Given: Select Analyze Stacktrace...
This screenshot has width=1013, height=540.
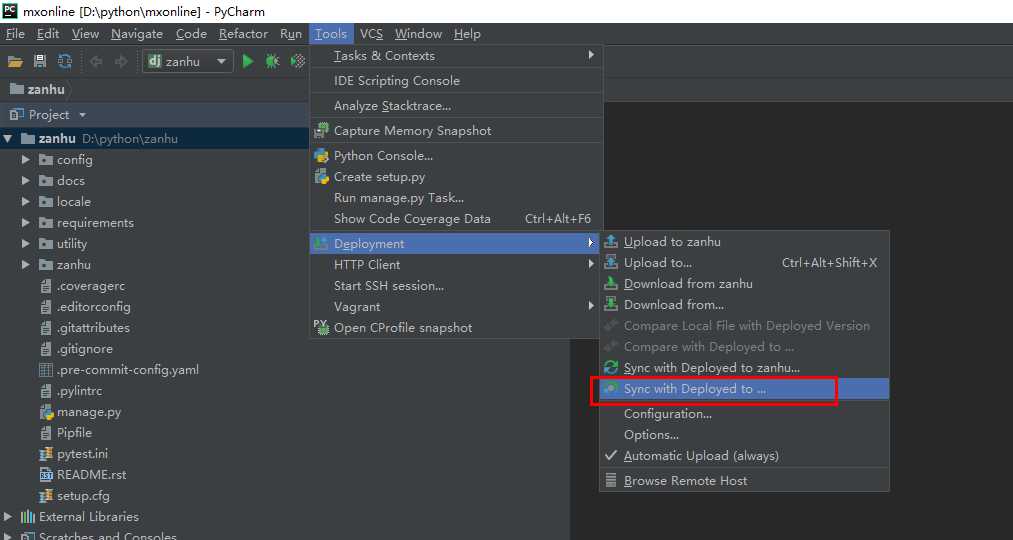Looking at the screenshot, I should tap(456, 106).
